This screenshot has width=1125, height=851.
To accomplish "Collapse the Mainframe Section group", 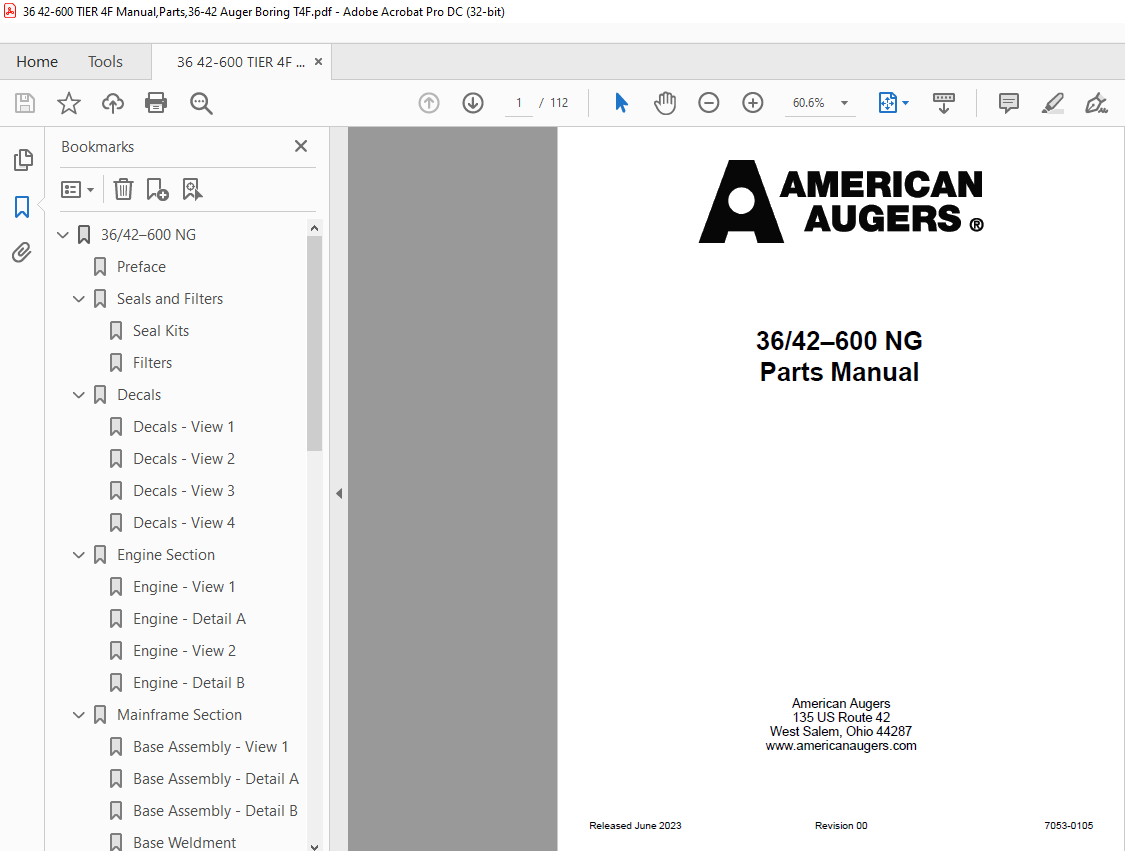I will coord(79,715).
